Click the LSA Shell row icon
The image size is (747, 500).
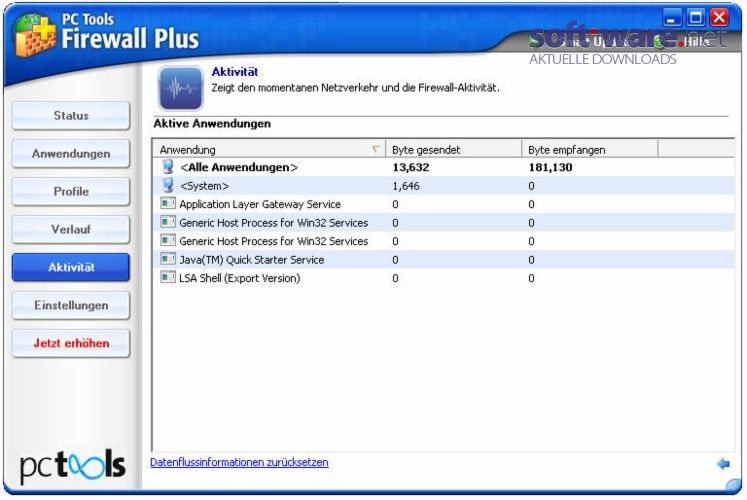(x=168, y=277)
